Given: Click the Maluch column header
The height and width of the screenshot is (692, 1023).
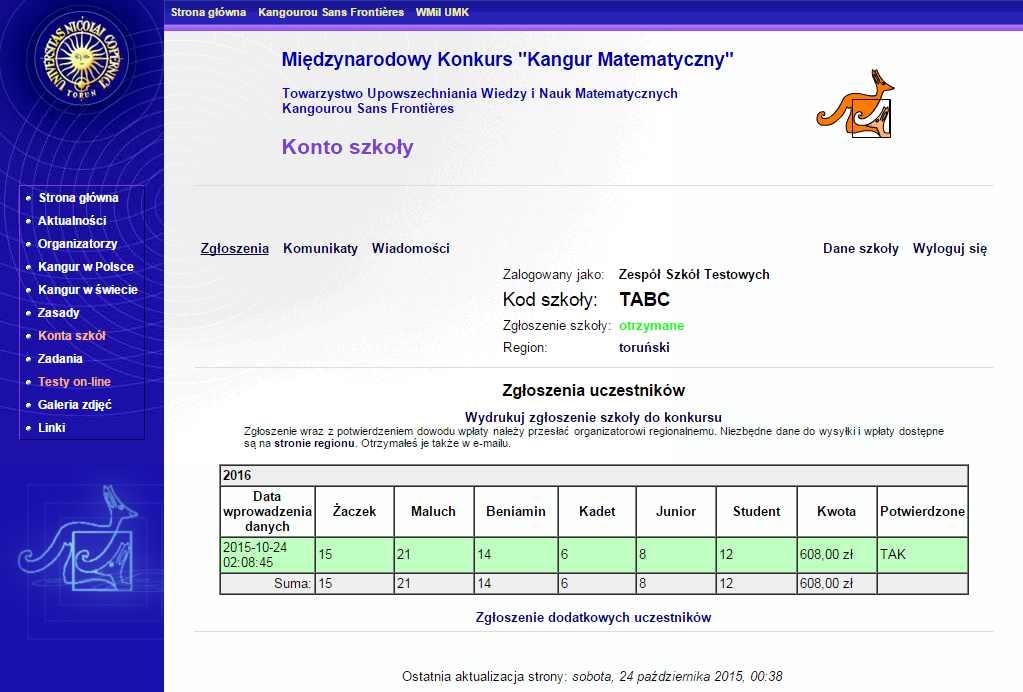Looking at the screenshot, I should 433,511.
